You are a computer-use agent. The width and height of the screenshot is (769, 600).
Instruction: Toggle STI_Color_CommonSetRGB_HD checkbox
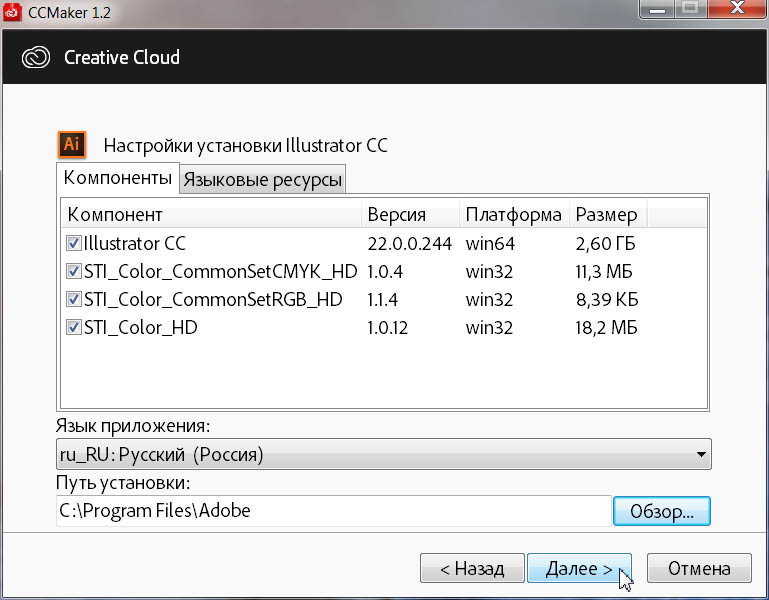tap(74, 299)
